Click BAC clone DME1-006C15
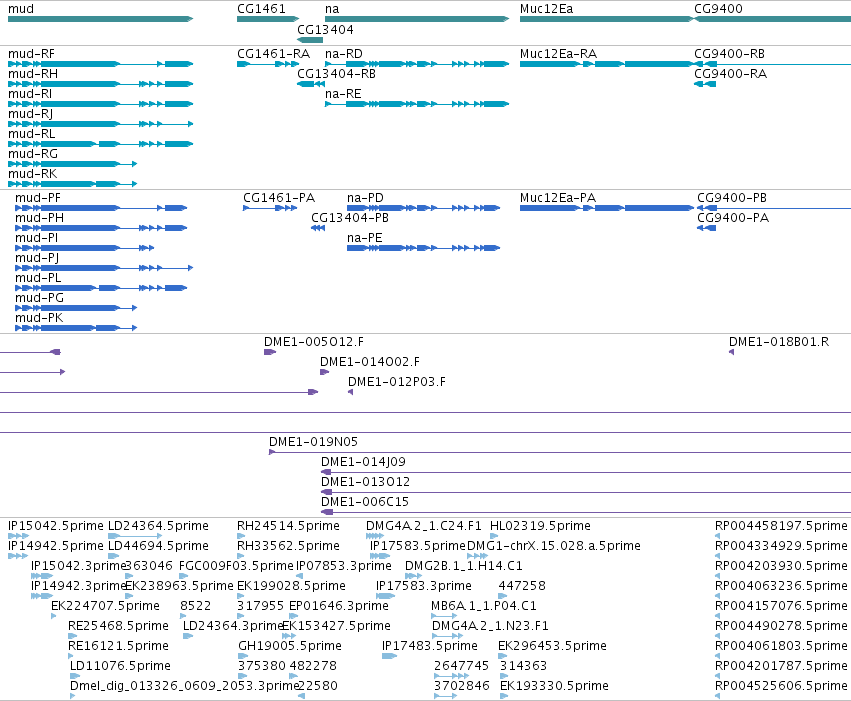 click(586, 512)
